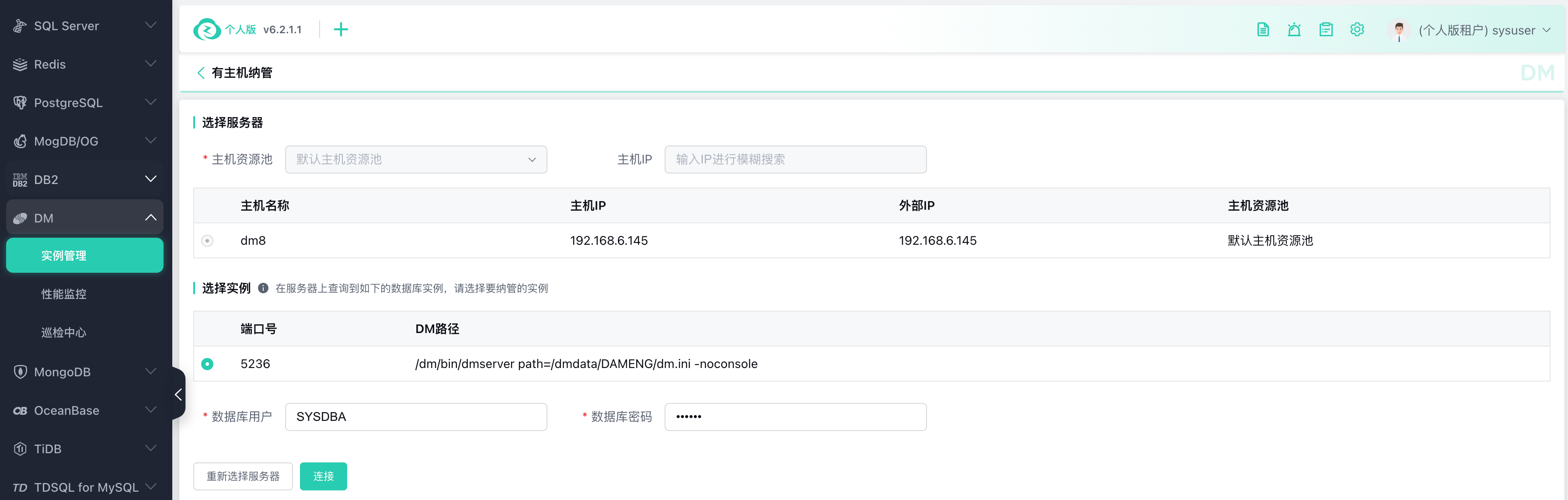Open the settings gear icon
The width and height of the screenshot is (1568, 500).
coord(1357,29)
